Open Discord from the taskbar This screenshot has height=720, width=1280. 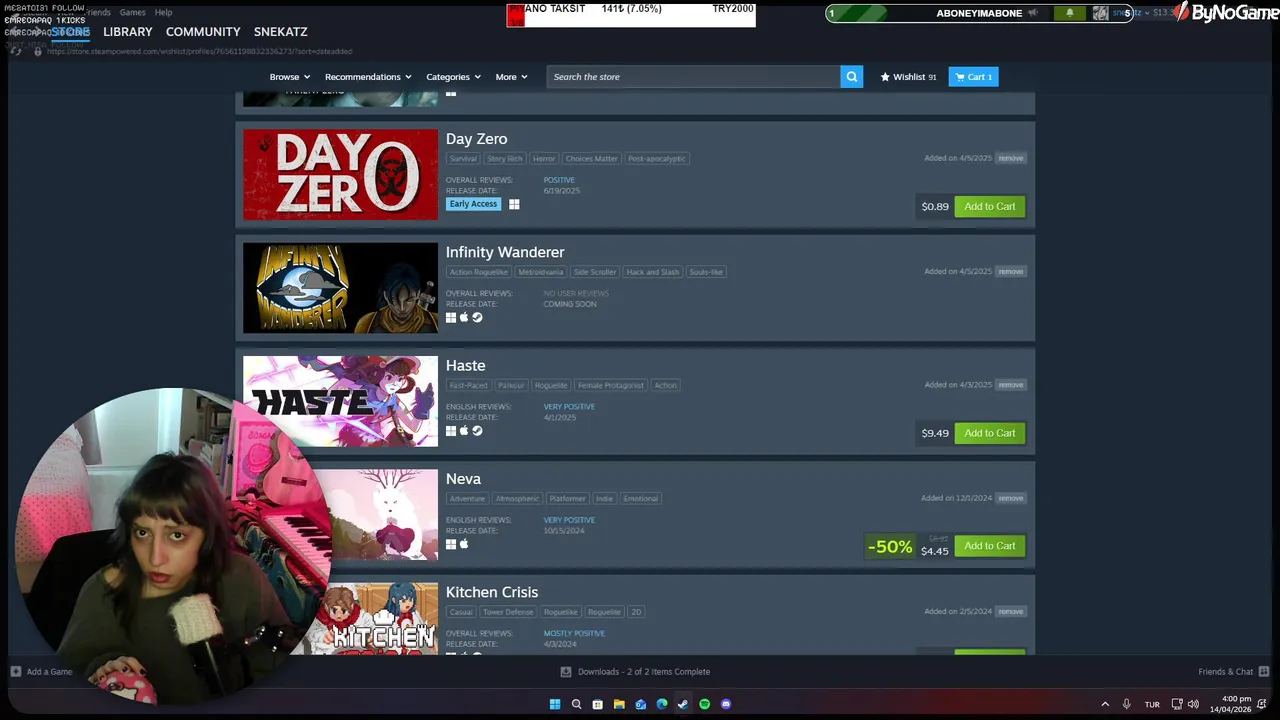click(x=726, y=704)
